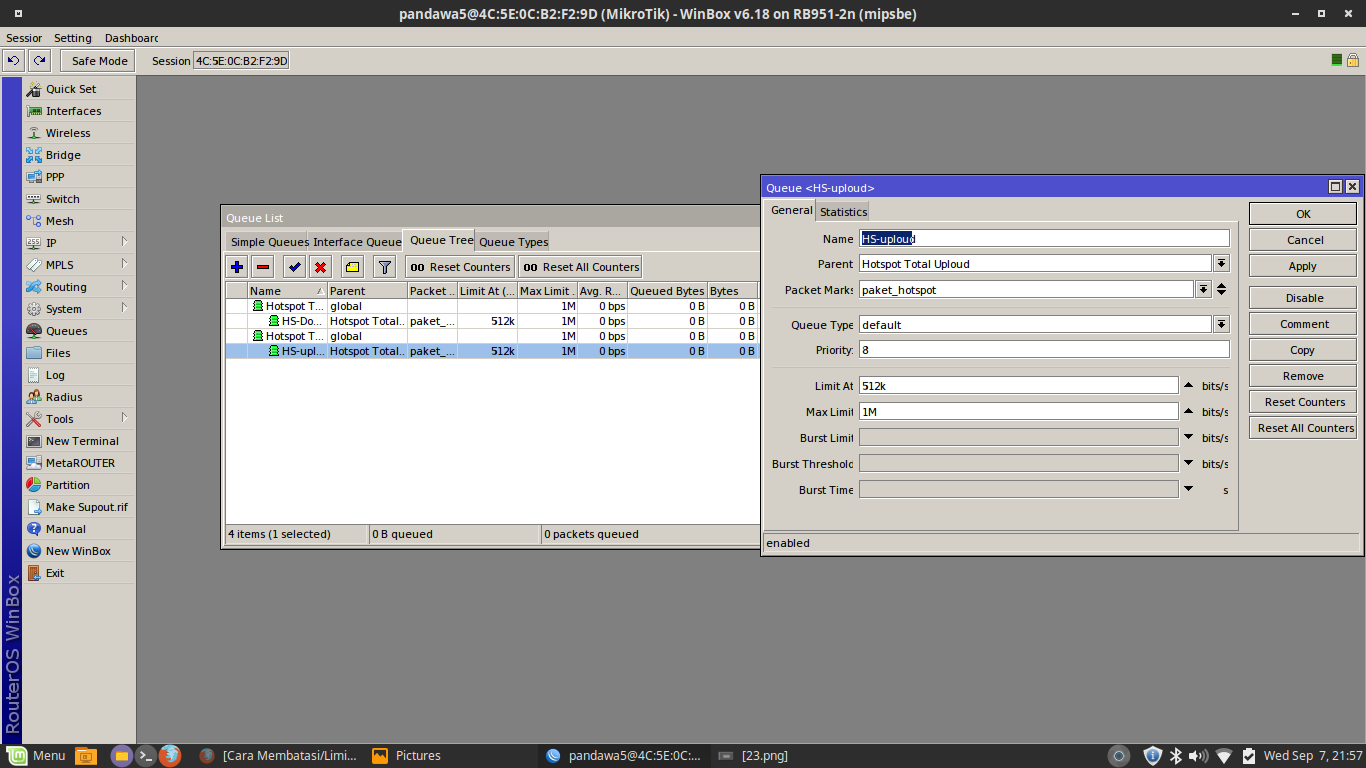
Task: Launch New WinBox from the sidebar
Action: pos(79,551)
